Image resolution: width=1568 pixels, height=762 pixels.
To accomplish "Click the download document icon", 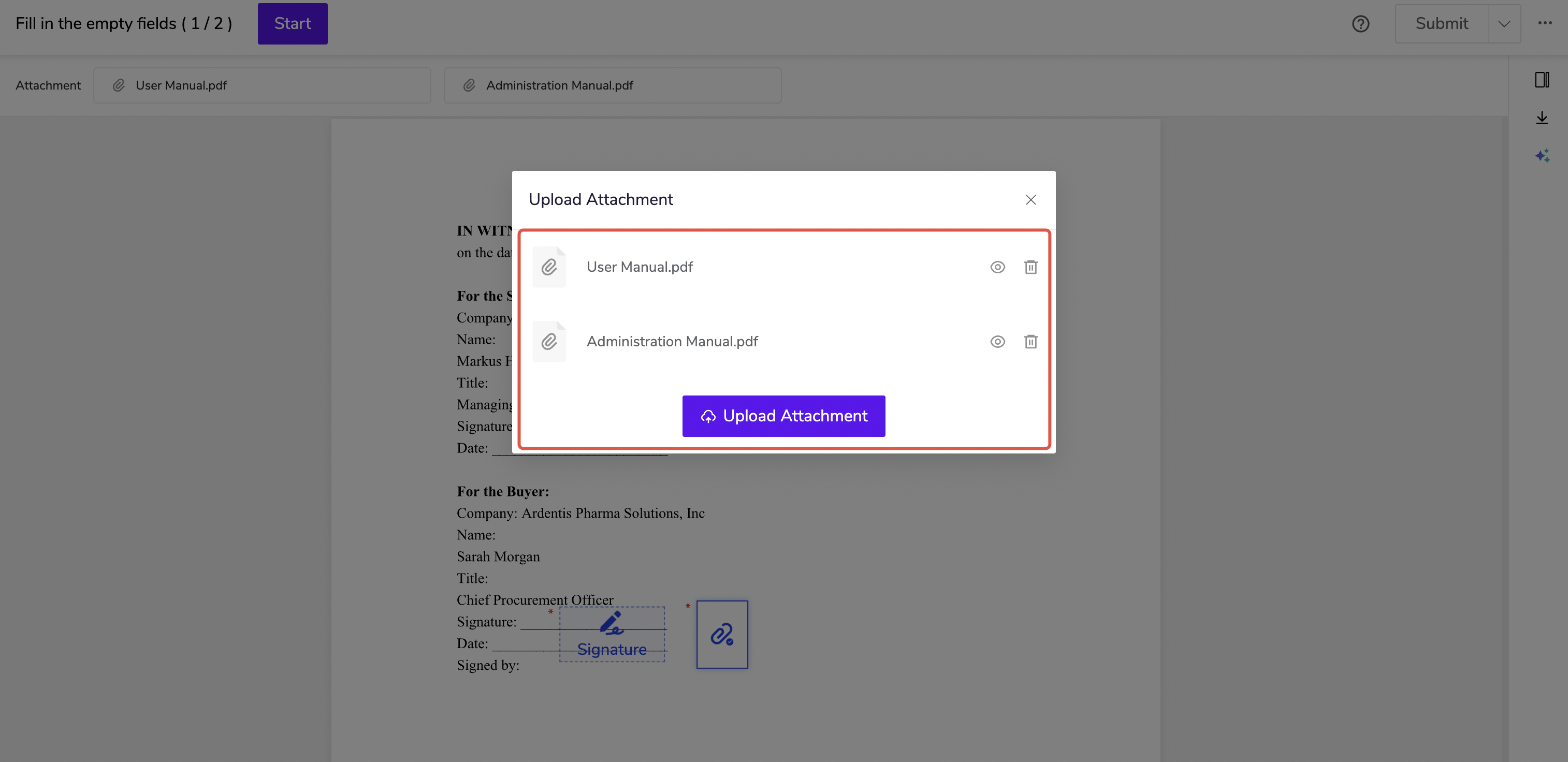I will 1541,118.
